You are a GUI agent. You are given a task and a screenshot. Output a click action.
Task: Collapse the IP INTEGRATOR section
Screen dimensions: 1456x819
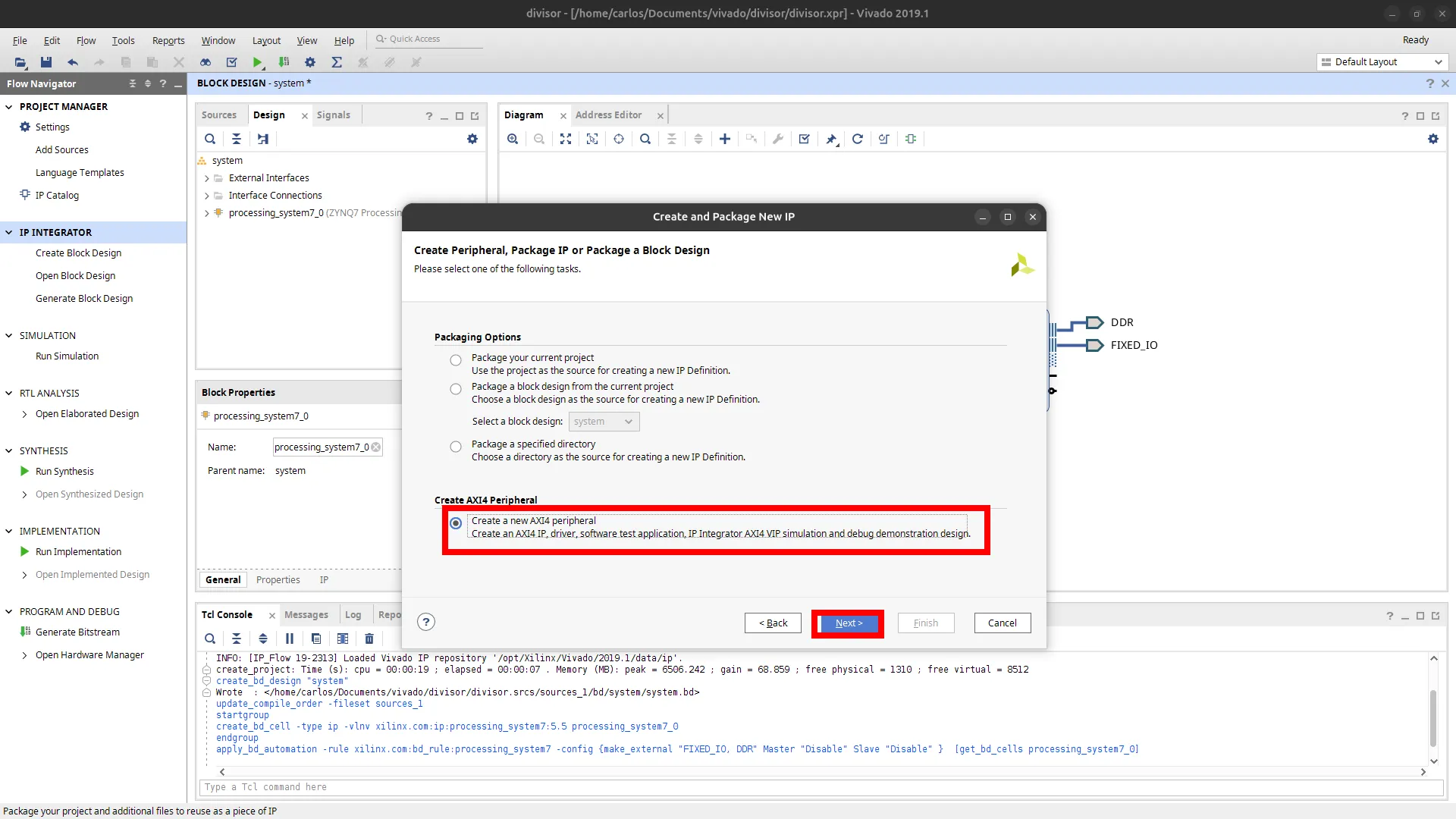click(x=9, y=233)
